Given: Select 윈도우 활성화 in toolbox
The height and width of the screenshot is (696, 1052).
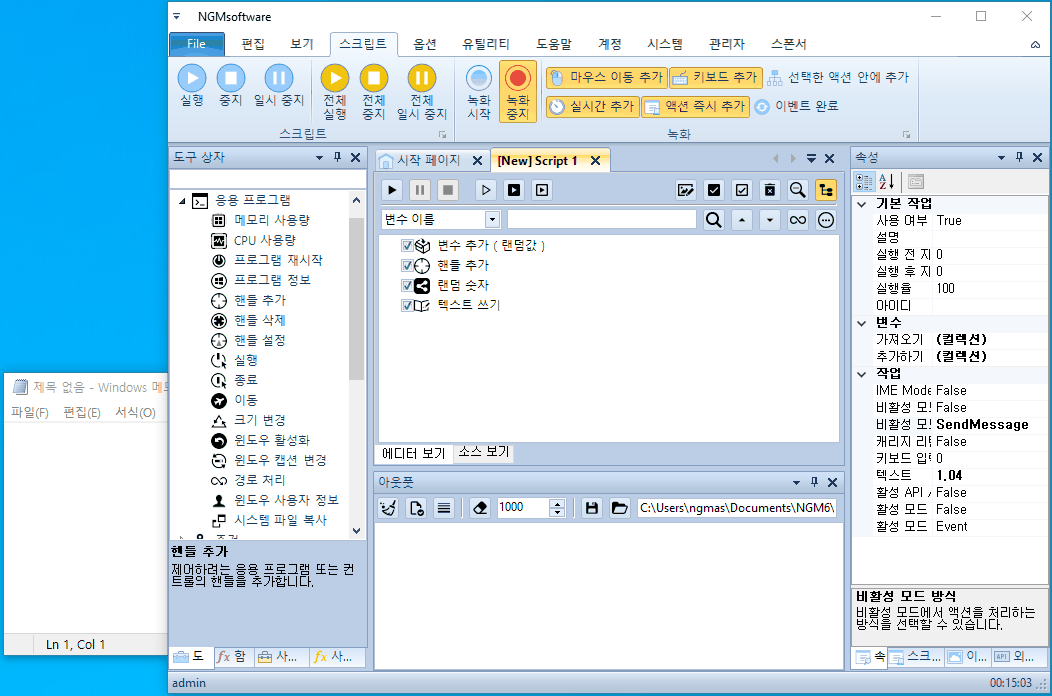Looking at the screenshot, I should (272, 440).
